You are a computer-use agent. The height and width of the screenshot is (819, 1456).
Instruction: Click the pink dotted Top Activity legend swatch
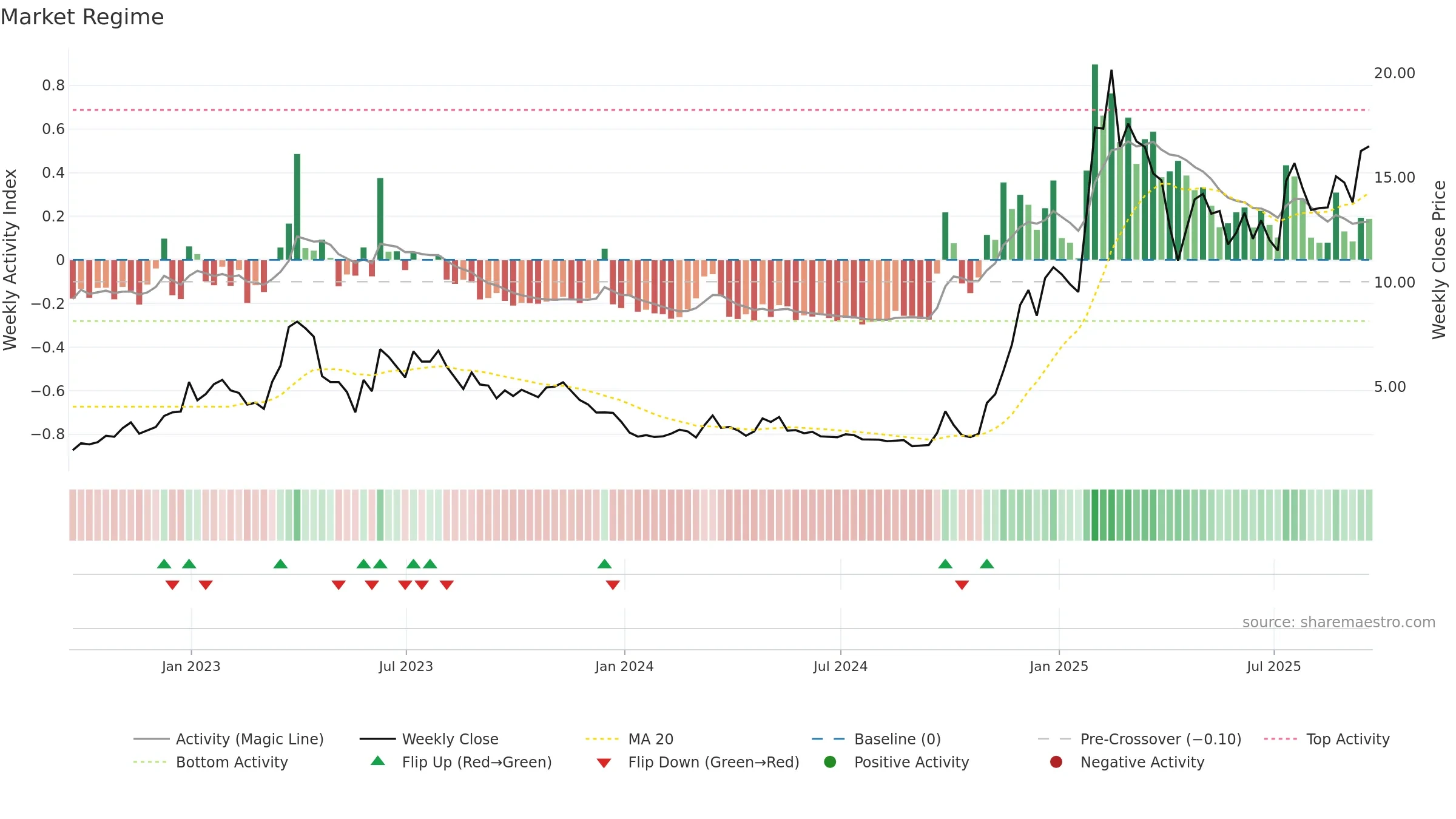click(1280, 739)
